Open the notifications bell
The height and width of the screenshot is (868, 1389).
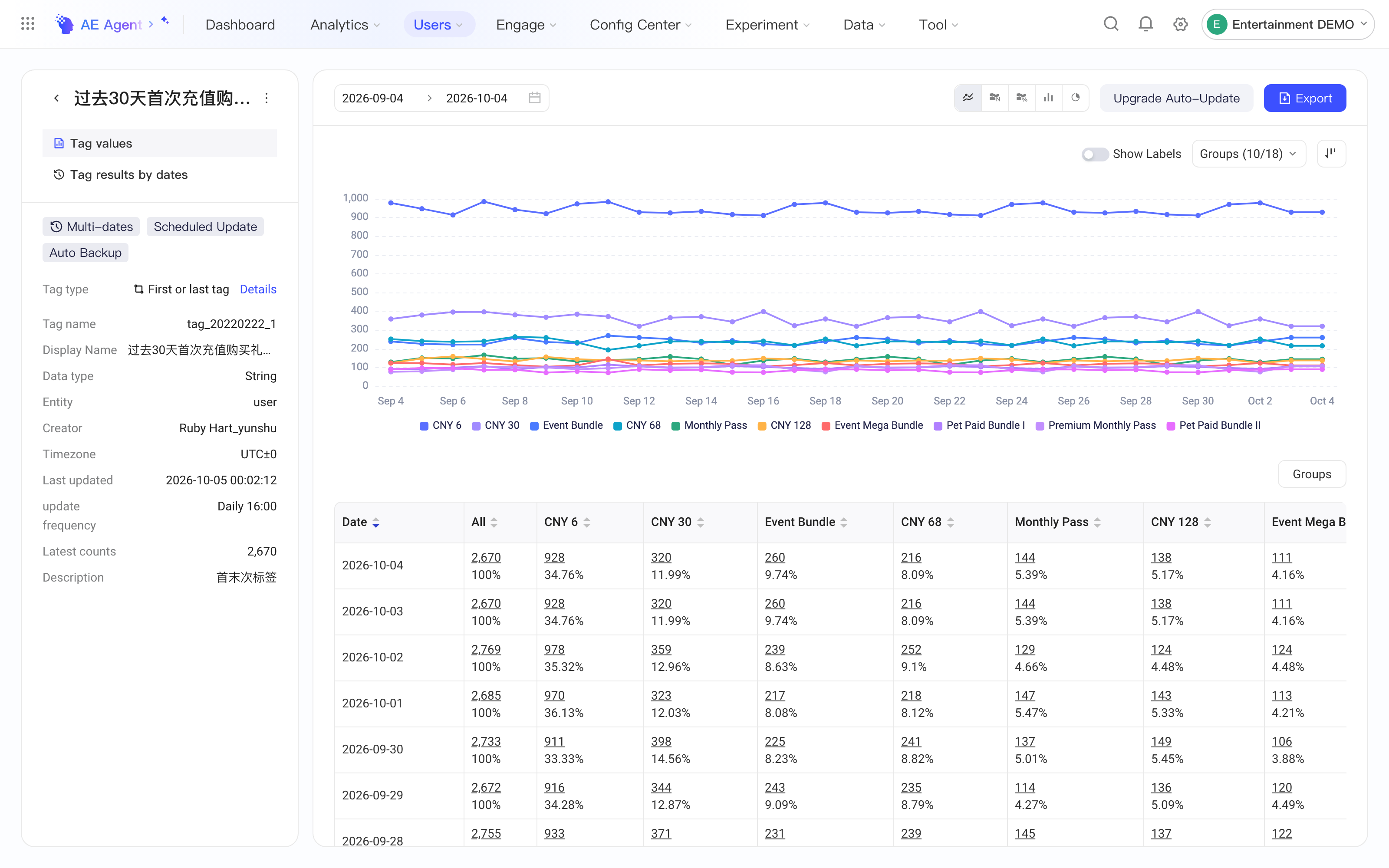tap(1145, 24)
